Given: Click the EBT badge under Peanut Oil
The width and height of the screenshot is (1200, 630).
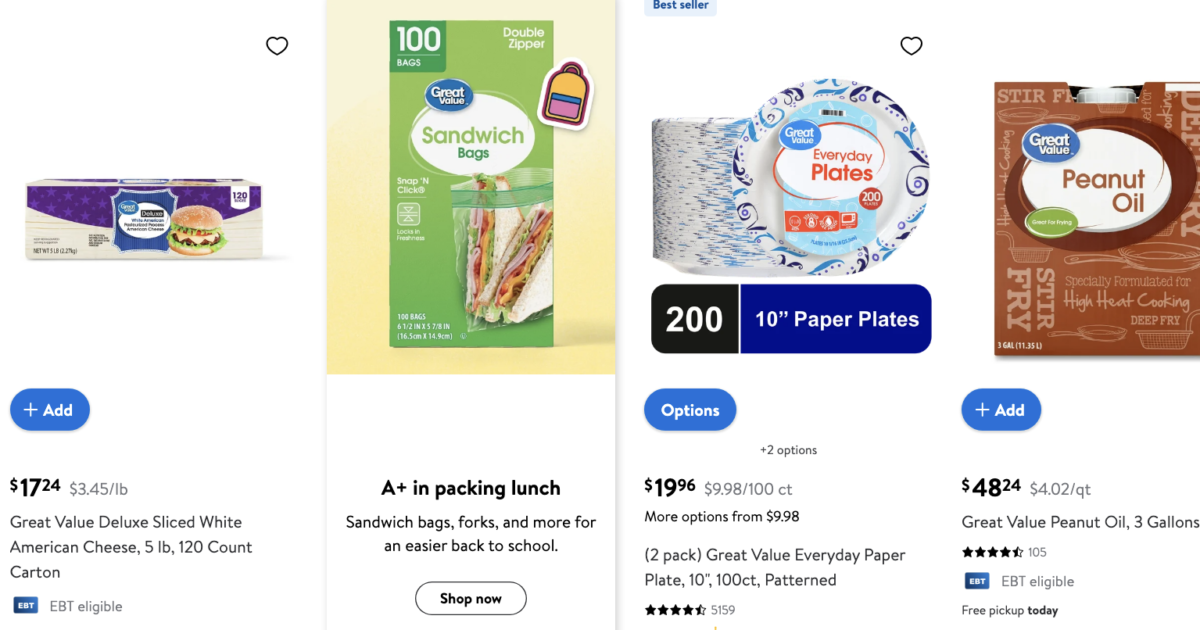Looking at the screenshot, I should [x=977, y=581].
